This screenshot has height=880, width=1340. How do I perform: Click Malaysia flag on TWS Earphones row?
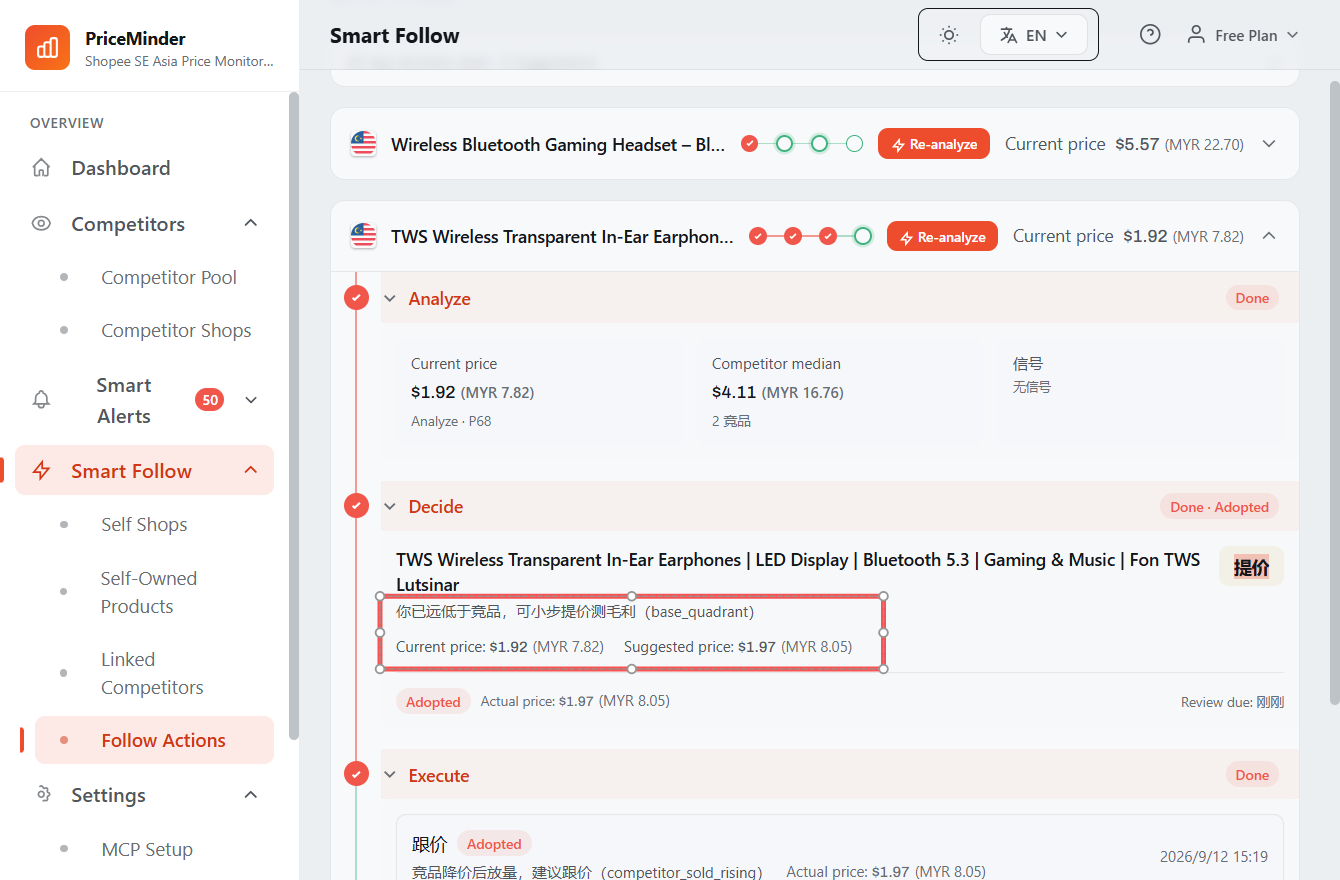[x=363, y=236]
